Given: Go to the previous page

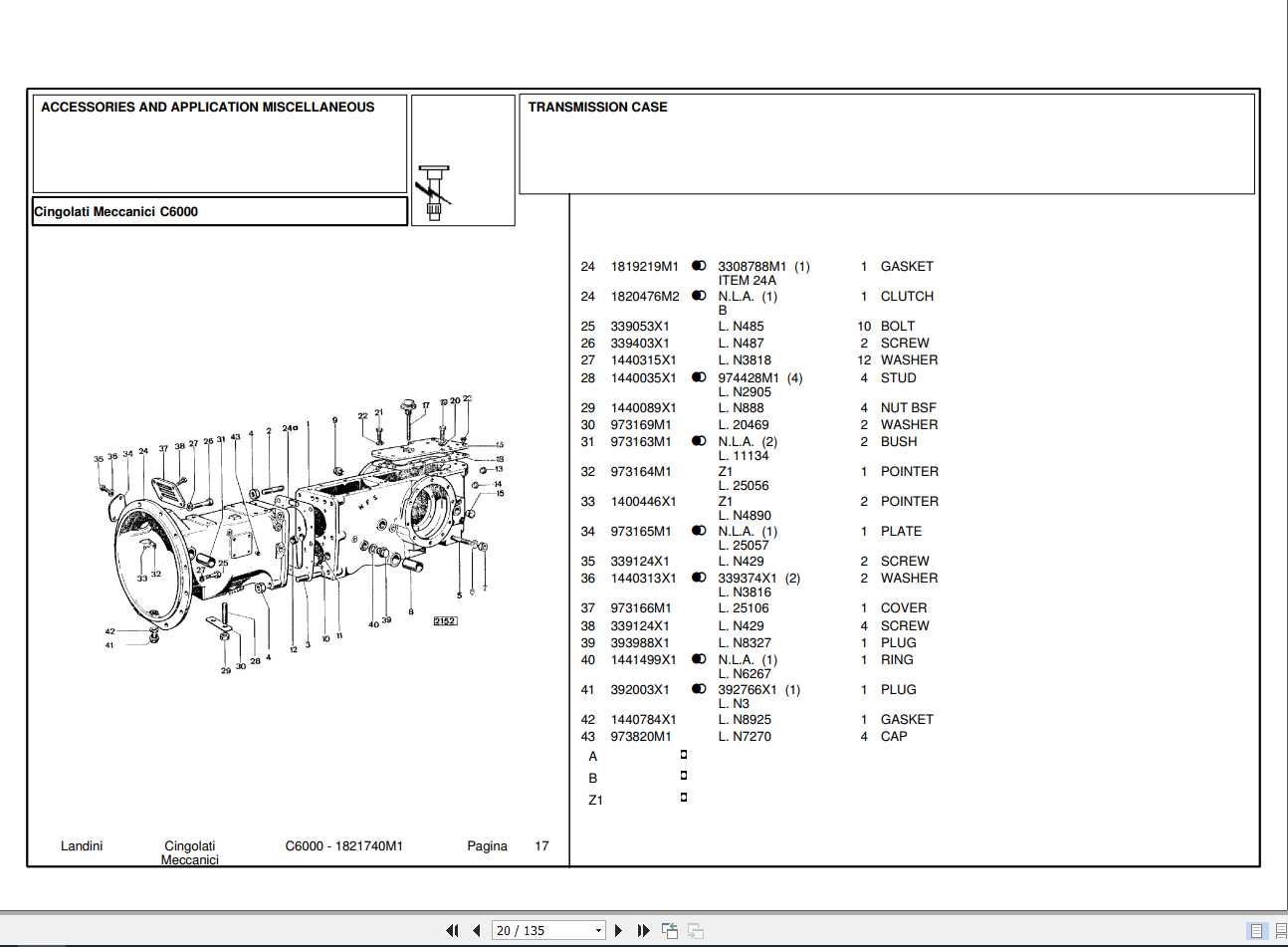Looking at the screenshot, I should point(476,929).
